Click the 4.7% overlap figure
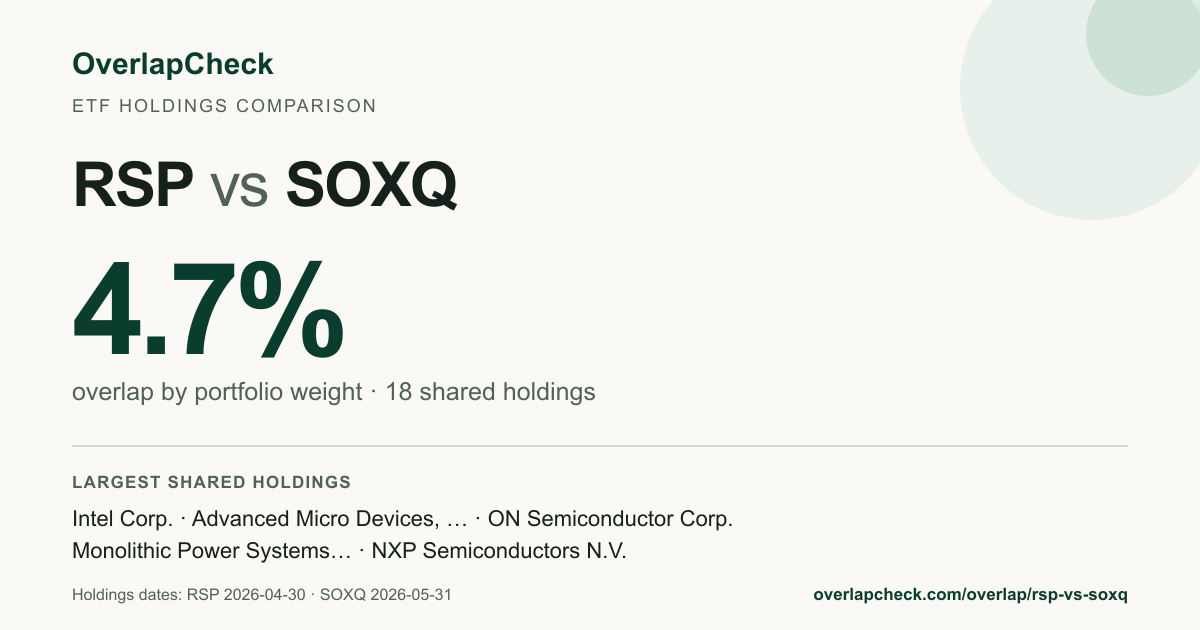Viewport: 1200px width, 630px height. [208, 310]
